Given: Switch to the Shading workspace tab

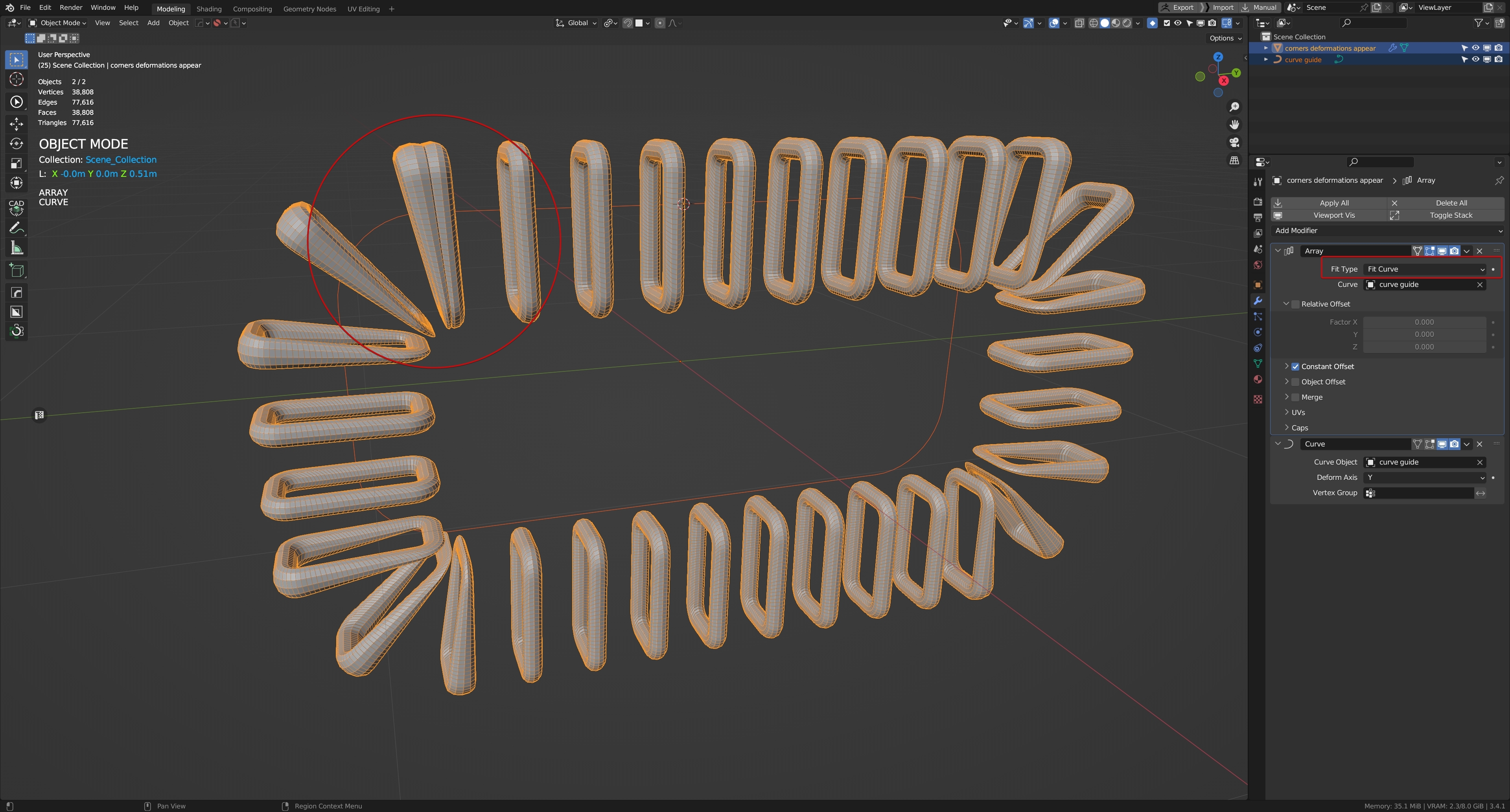Looking at the screenshot, I should tap(209, 9).
